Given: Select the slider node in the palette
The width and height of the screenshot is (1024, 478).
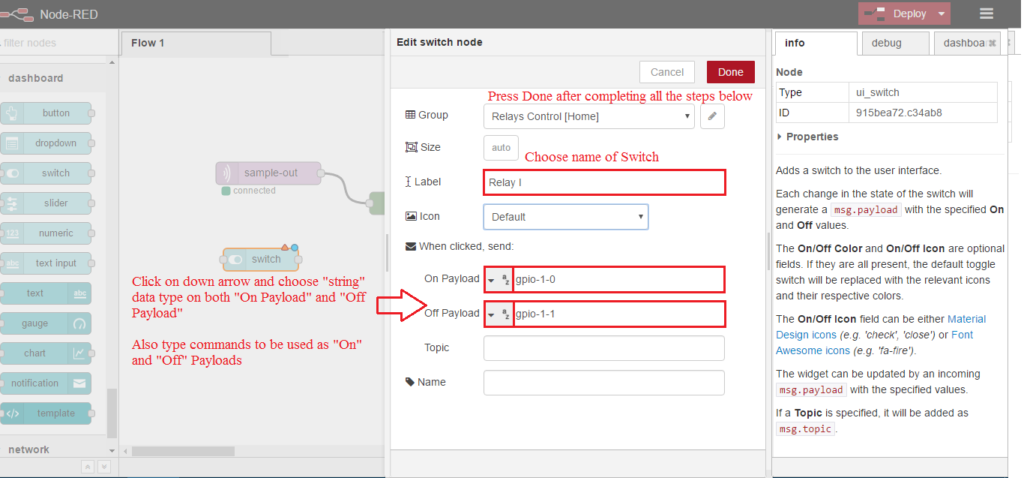Looking at the screenshot, I should coord(46,203).
